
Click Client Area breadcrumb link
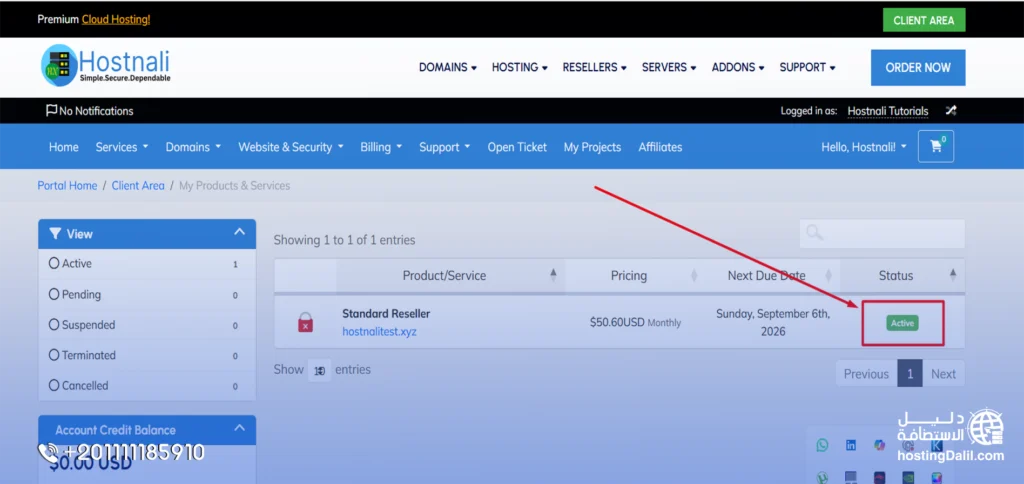138,186
